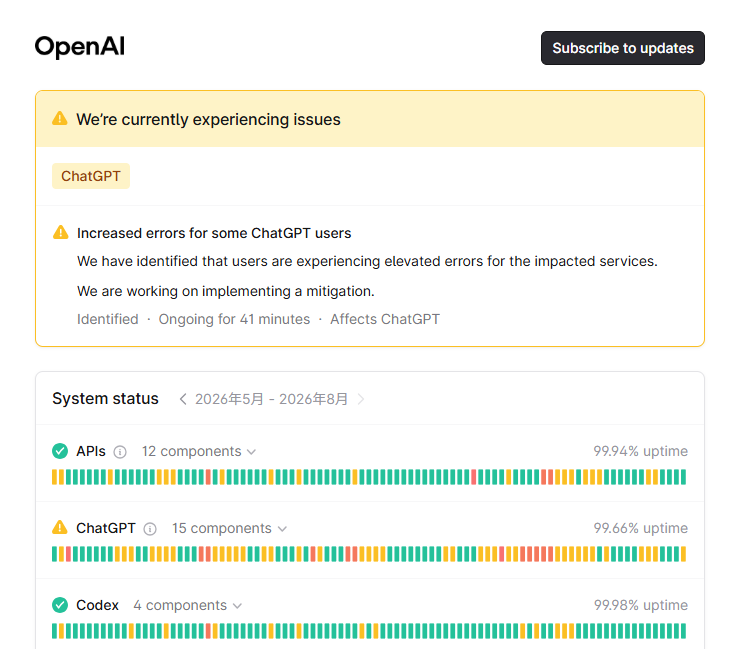Click the System status heading
The height and width of the screenshot is (649, 754).
[x=105, y=399]
